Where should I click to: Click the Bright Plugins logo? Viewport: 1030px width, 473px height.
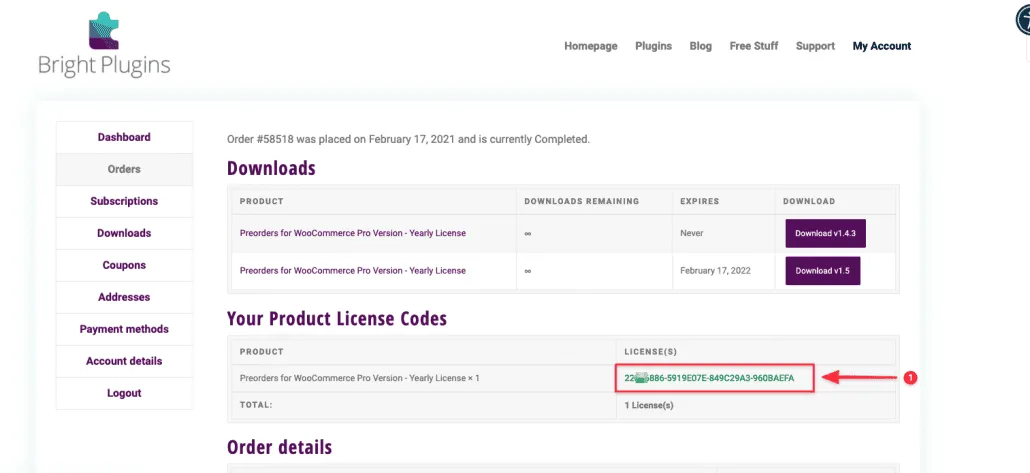click(104, 45)
